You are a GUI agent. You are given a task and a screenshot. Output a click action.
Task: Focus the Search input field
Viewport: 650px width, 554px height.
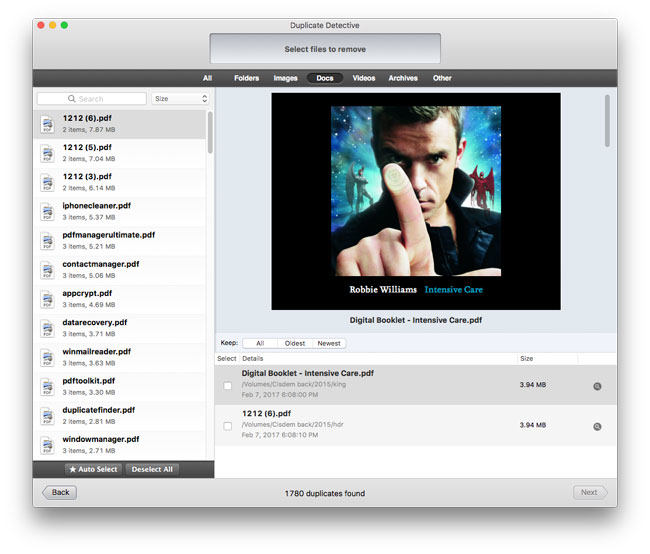tap(92, 98)
